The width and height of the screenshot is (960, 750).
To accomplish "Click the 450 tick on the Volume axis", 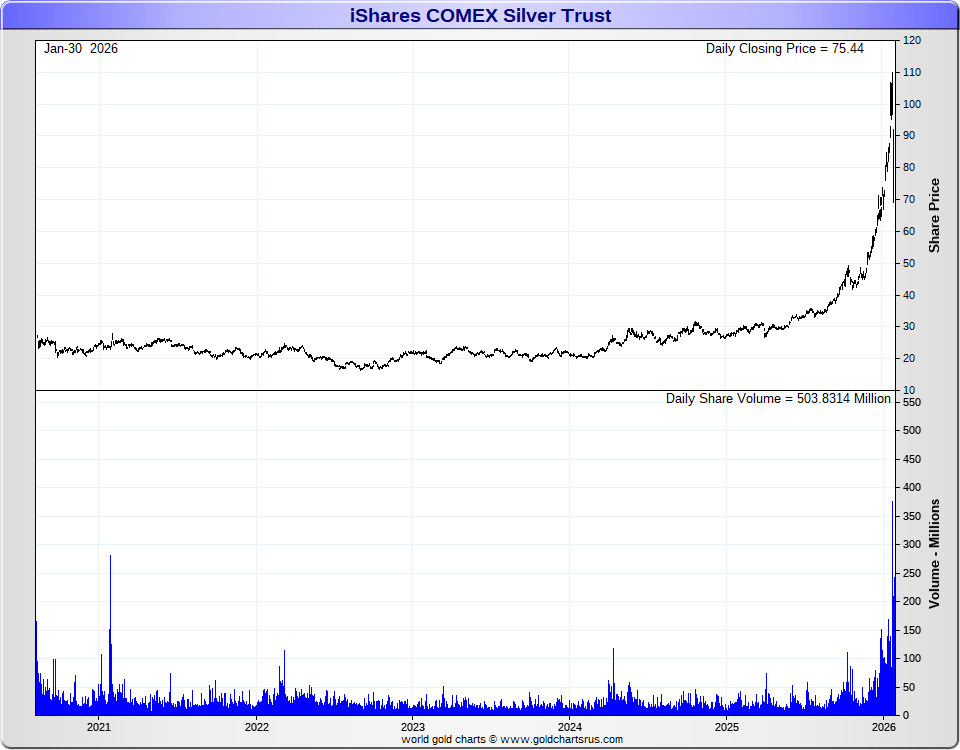I will 912,459.
